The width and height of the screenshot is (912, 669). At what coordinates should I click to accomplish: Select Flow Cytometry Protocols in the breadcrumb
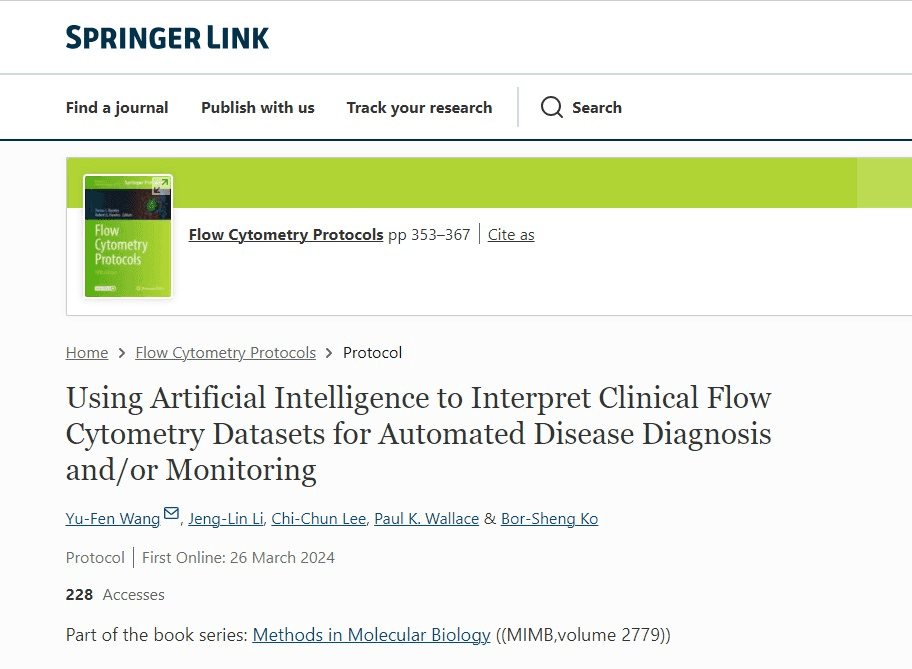[x=225, y=353]
